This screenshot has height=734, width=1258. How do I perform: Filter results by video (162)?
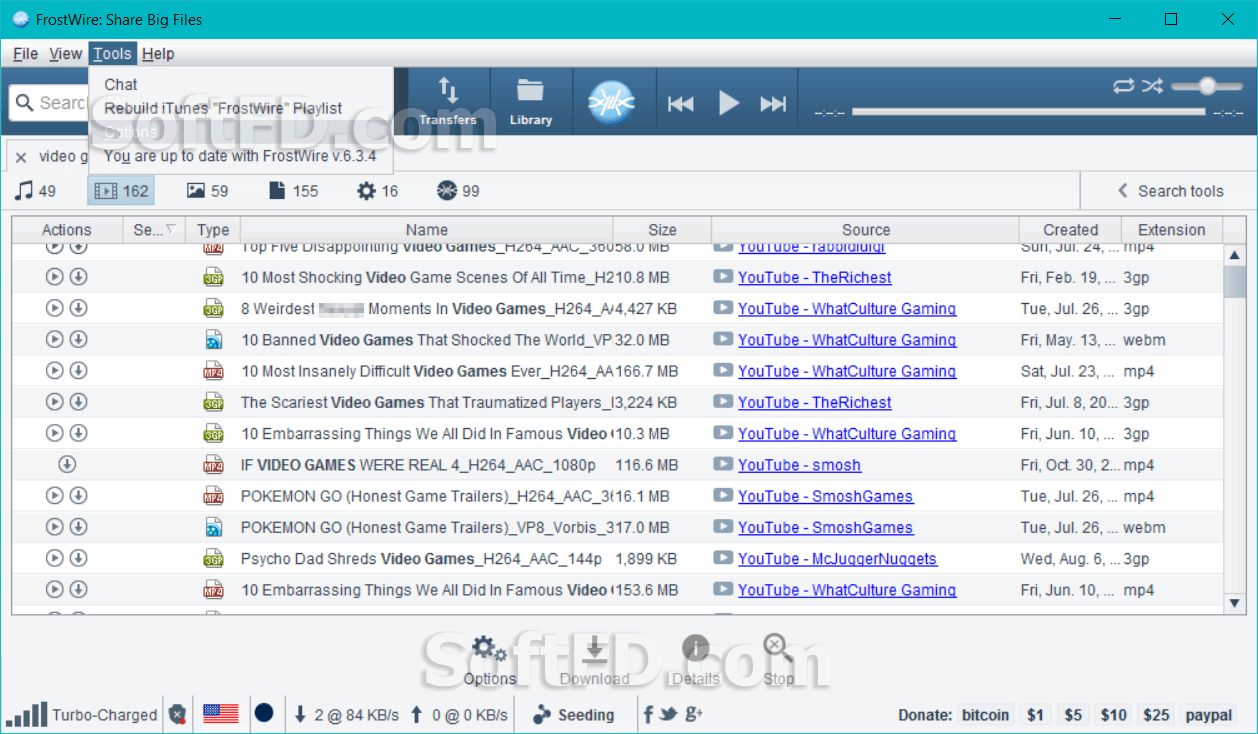[121, 190]
